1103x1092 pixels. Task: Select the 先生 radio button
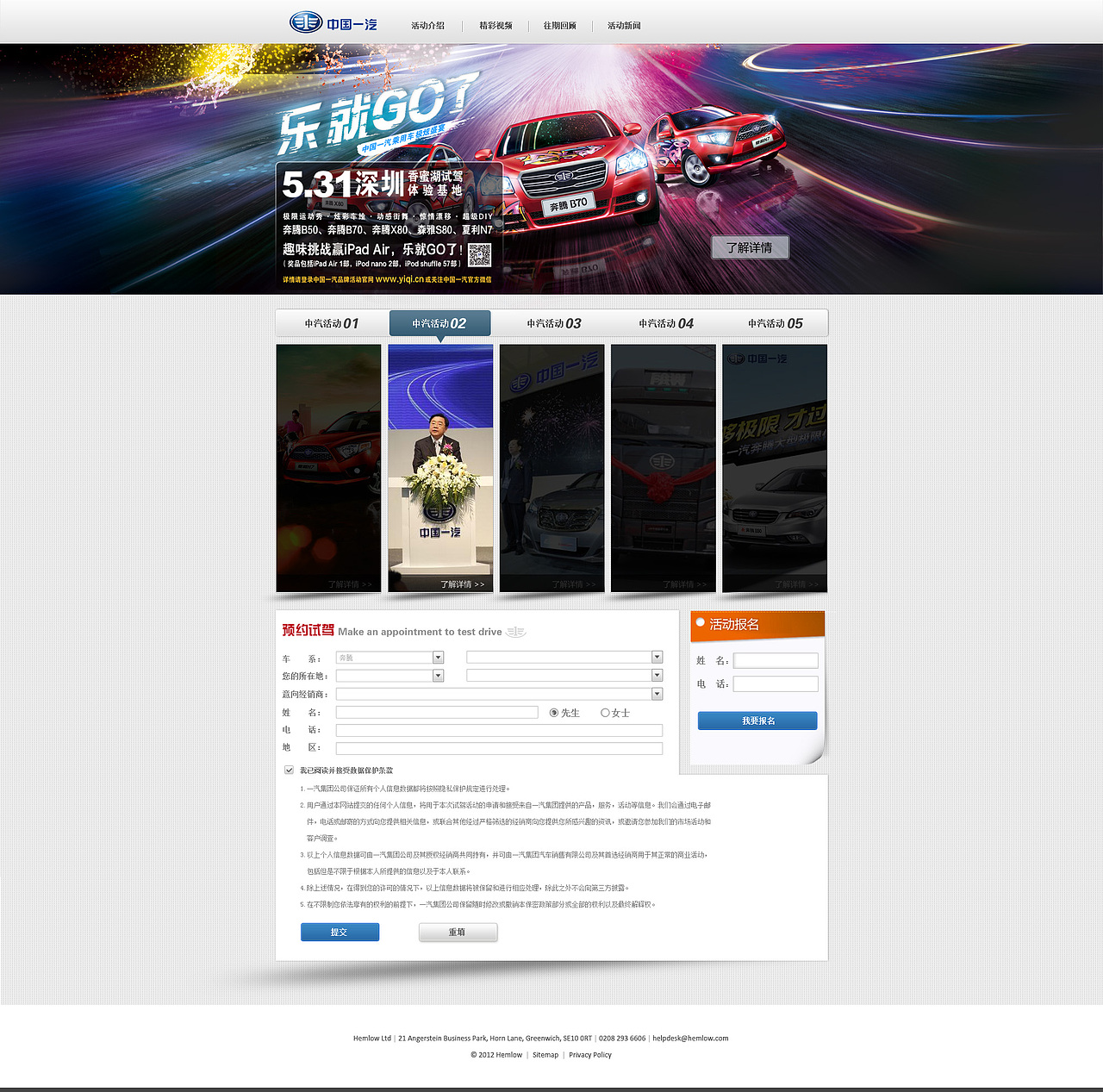point(552,713)
